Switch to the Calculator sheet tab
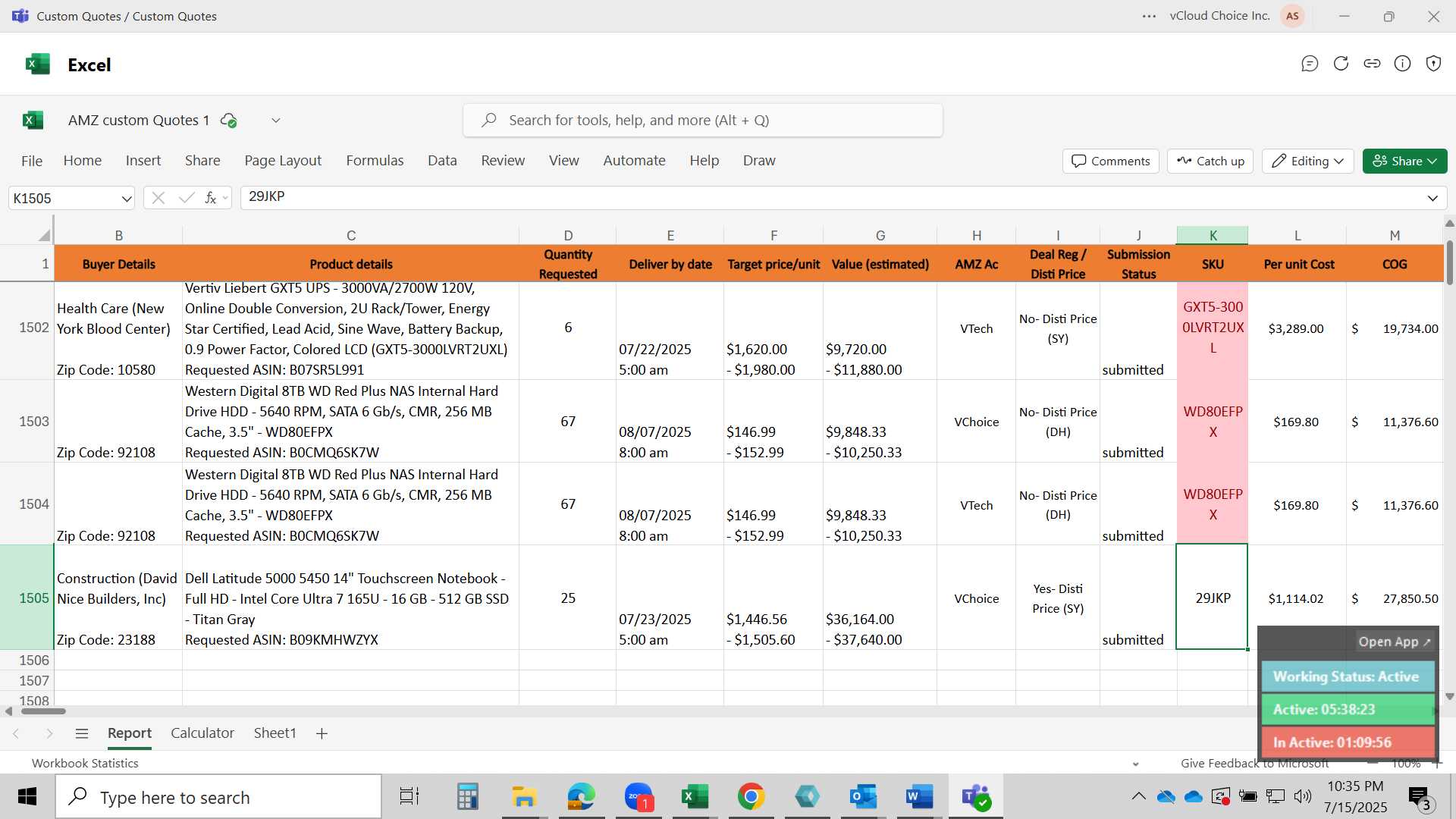Viewport: 1456px width, 819px height. click(x=202, y=733)
